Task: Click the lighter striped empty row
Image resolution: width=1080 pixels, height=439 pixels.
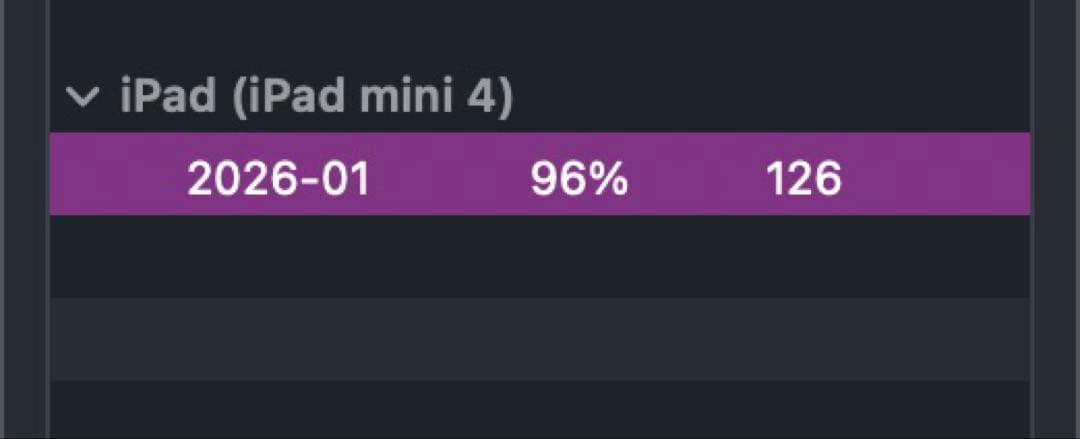Action: pos(540,338)
